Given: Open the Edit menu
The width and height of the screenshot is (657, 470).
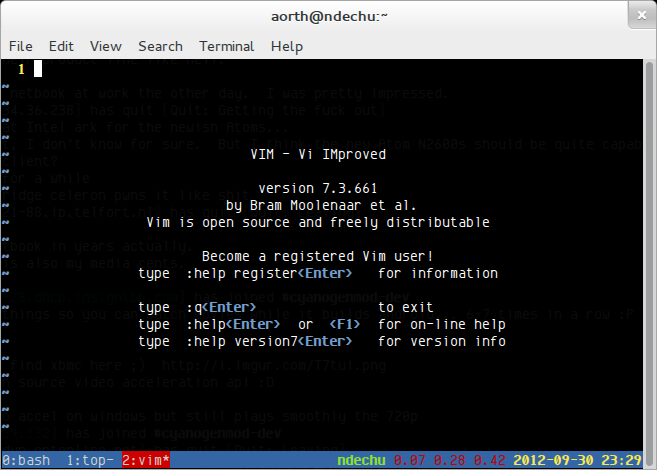Looking at the screenshot, I should coord(61,46).
